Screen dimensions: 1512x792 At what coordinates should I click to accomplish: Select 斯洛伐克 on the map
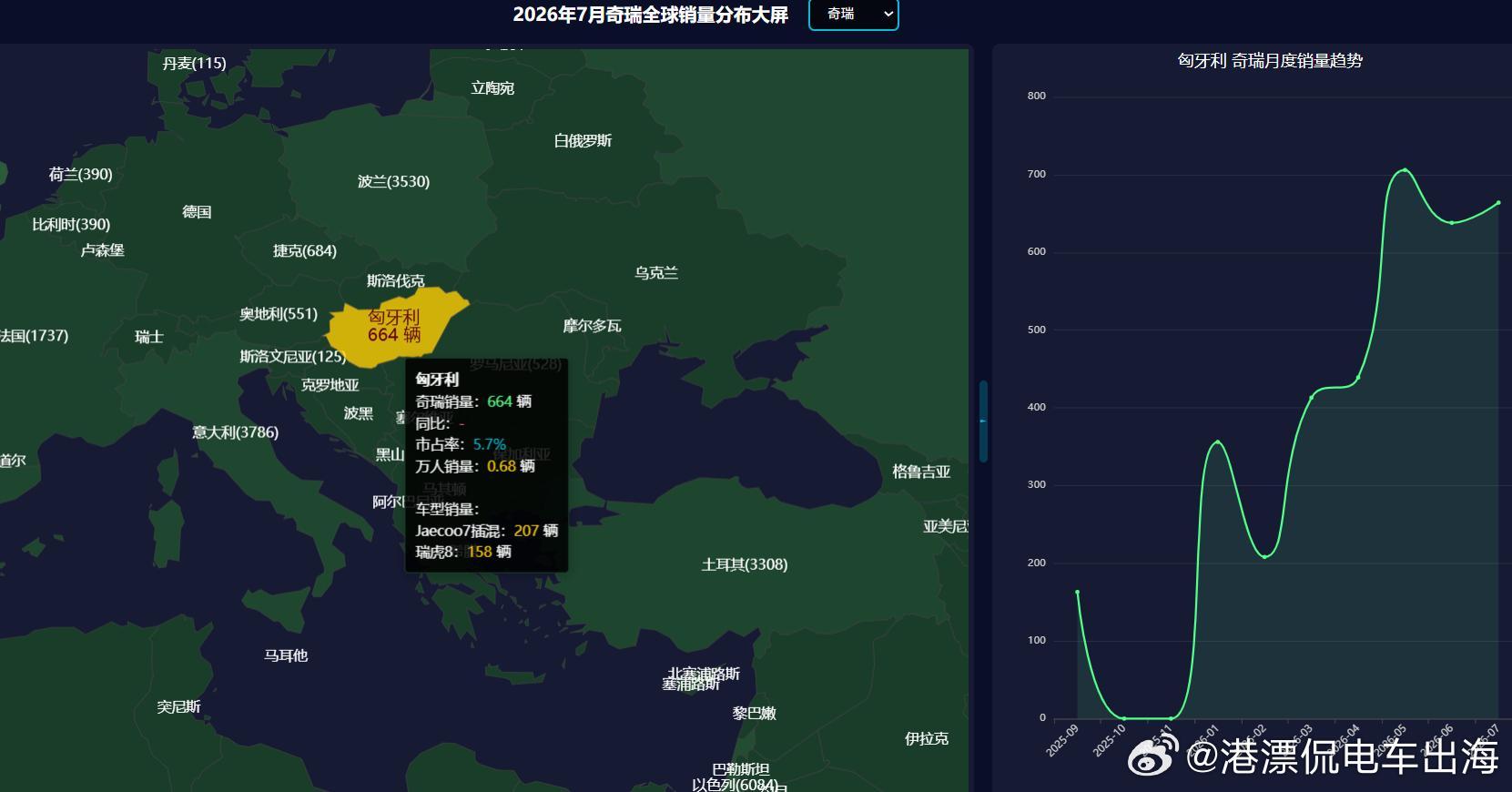point(396,280)
